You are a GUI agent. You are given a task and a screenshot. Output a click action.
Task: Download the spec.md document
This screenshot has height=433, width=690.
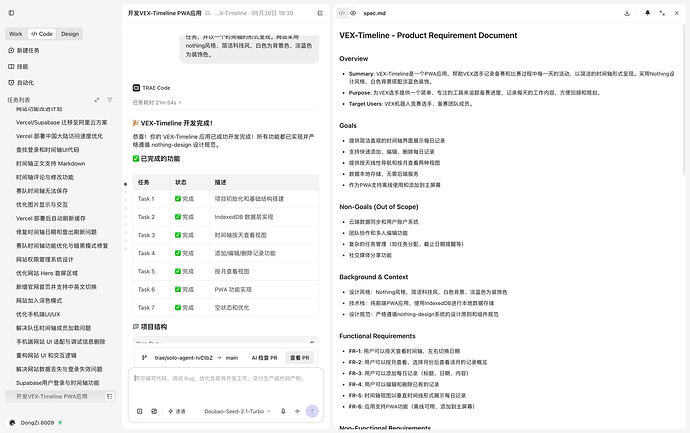tap(627, 13)
